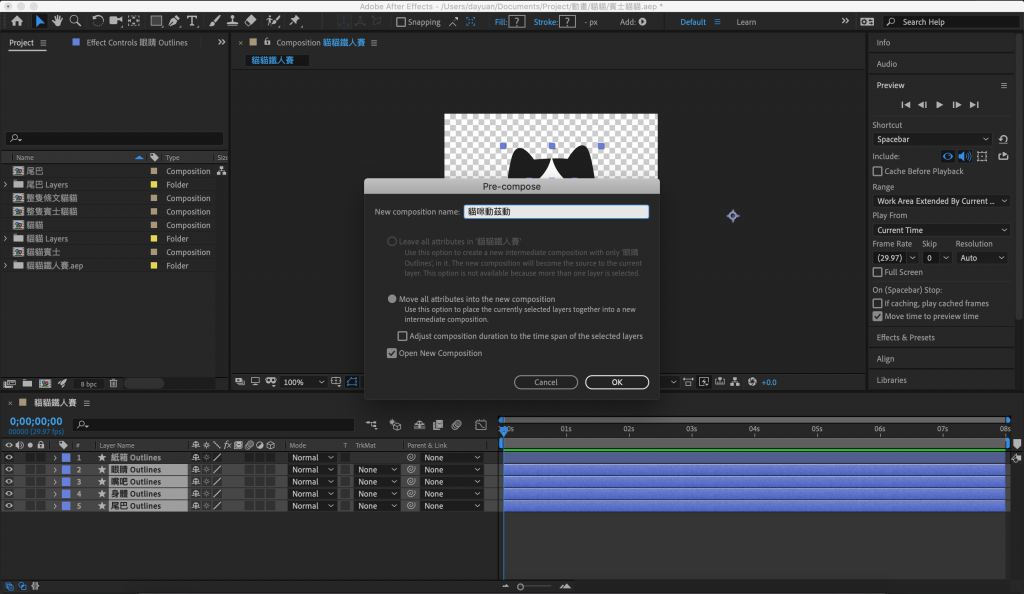Expand the 眼睛 Outlines layer properties

point(55,470)
